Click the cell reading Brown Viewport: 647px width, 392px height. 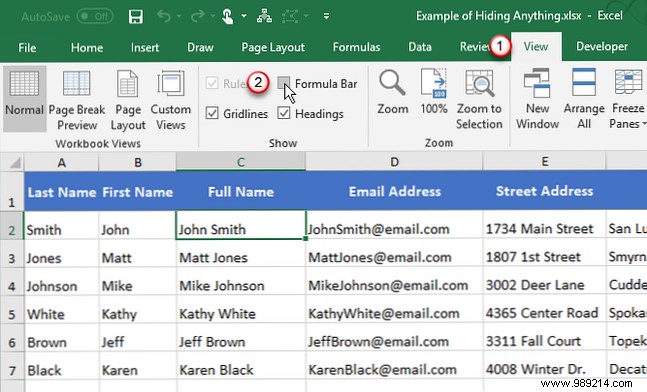[61, 338]
